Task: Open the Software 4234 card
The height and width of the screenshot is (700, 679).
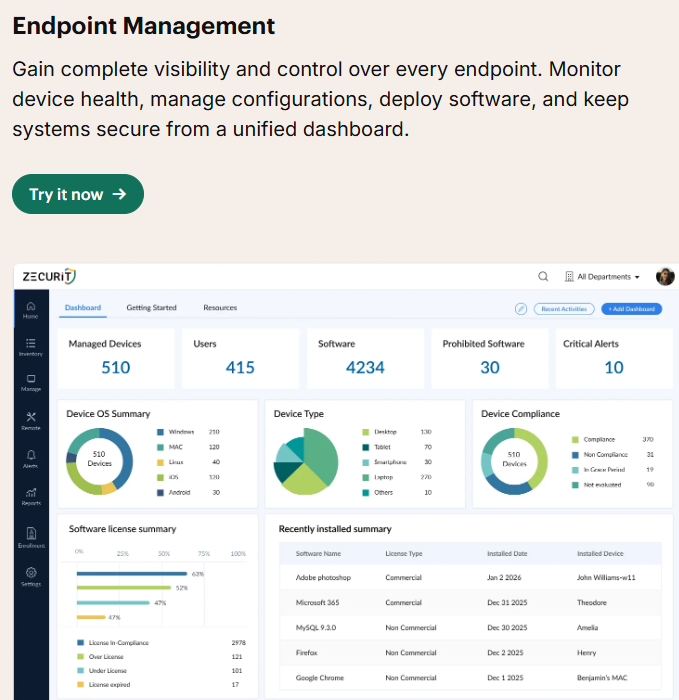Action: pos(365,358)
